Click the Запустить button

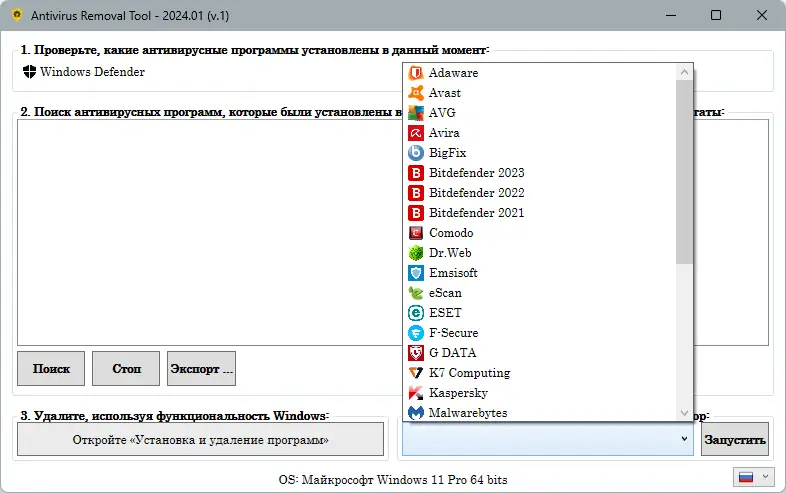pyautogui.click(x=735, y=439)
